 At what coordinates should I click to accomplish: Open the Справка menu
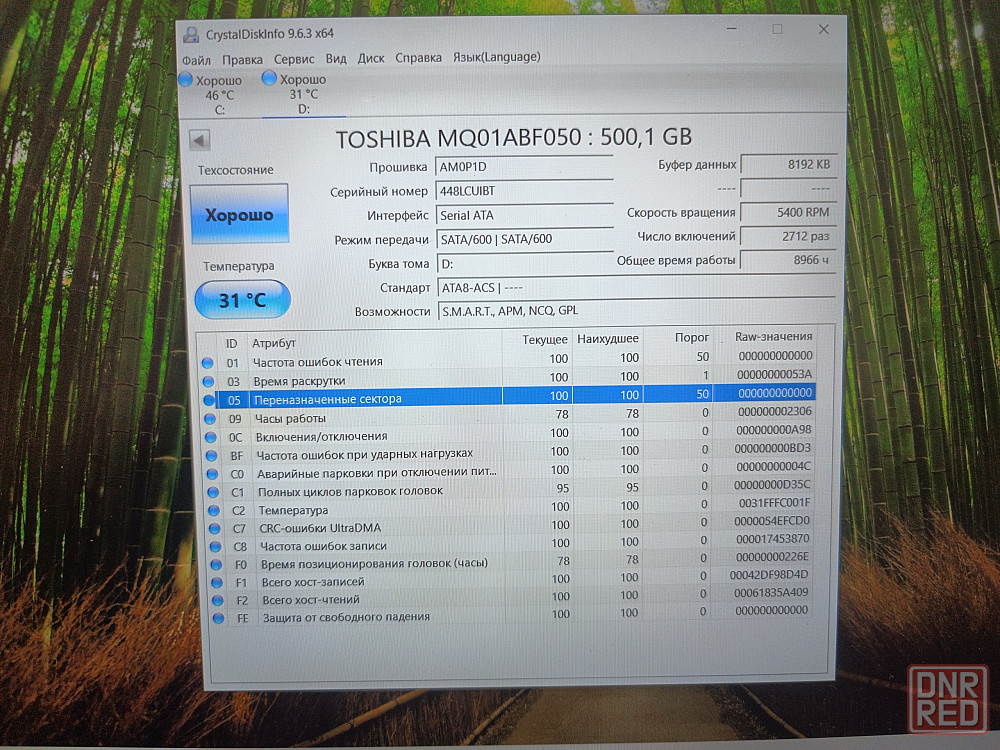click(418, 57)
